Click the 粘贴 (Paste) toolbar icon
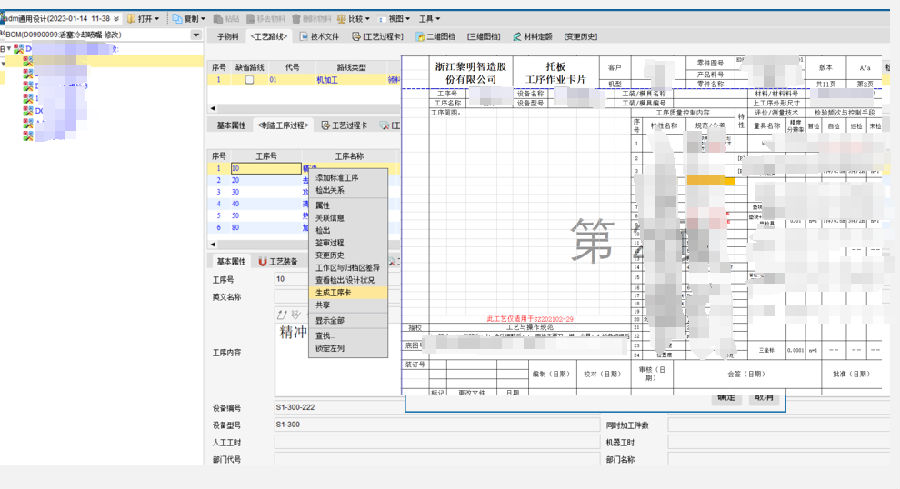Viewport: 900px width, 489px height. (x=219, y=19)
